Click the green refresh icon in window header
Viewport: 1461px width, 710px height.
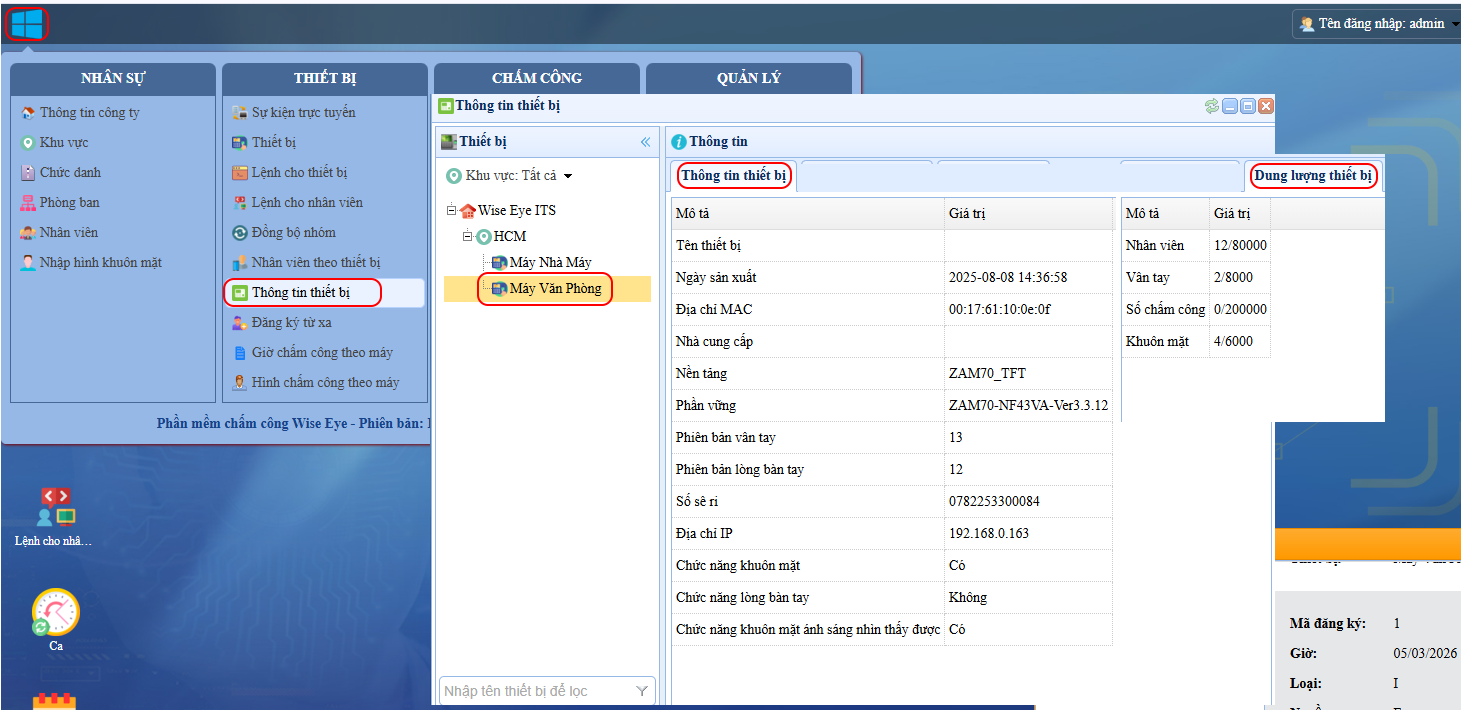click(x=1212, y=106)
